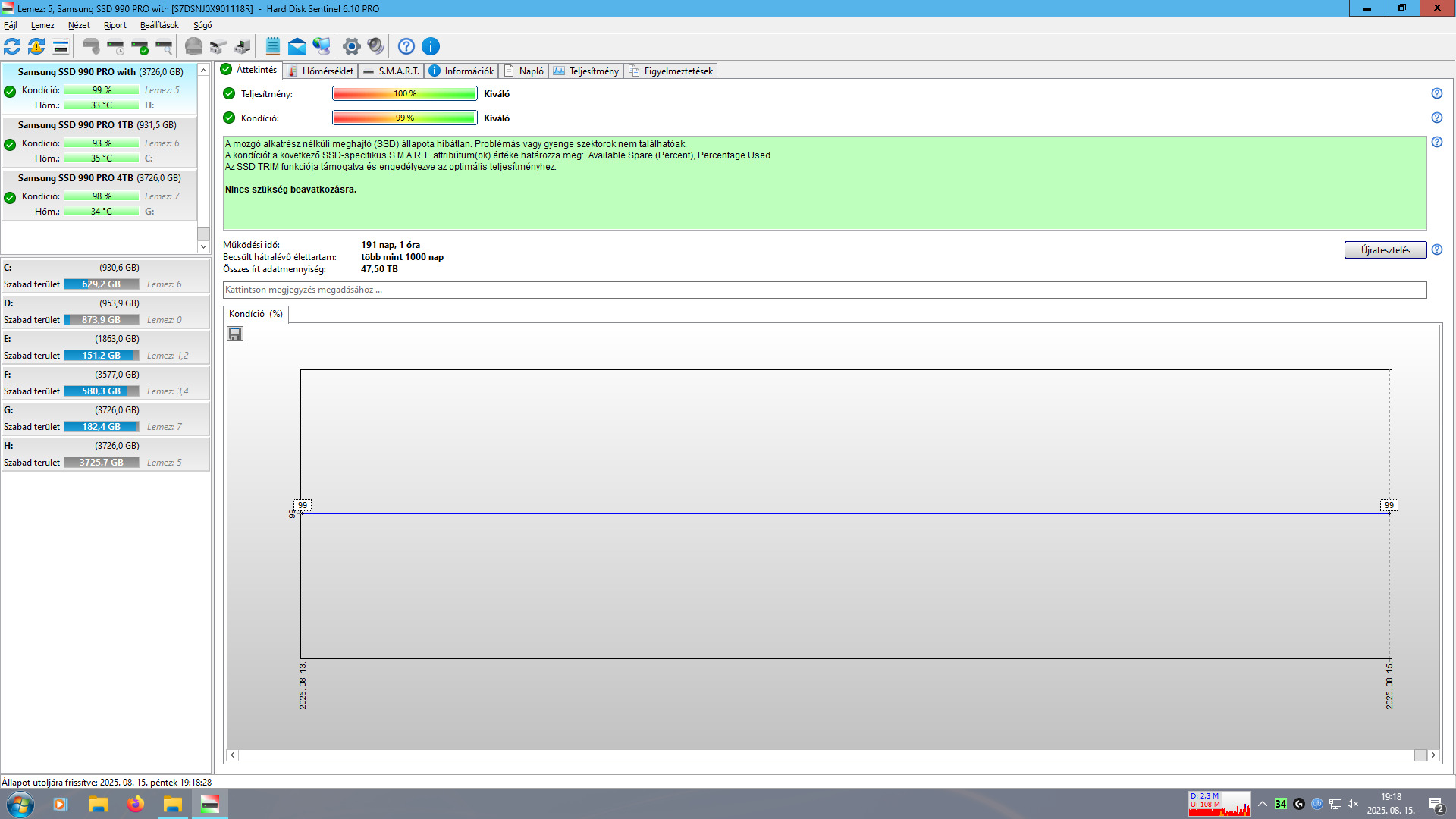The width and height of the screenshot is (1456, 819).
Task: Open the Beállítások menu
Action: tap(159, 25)
